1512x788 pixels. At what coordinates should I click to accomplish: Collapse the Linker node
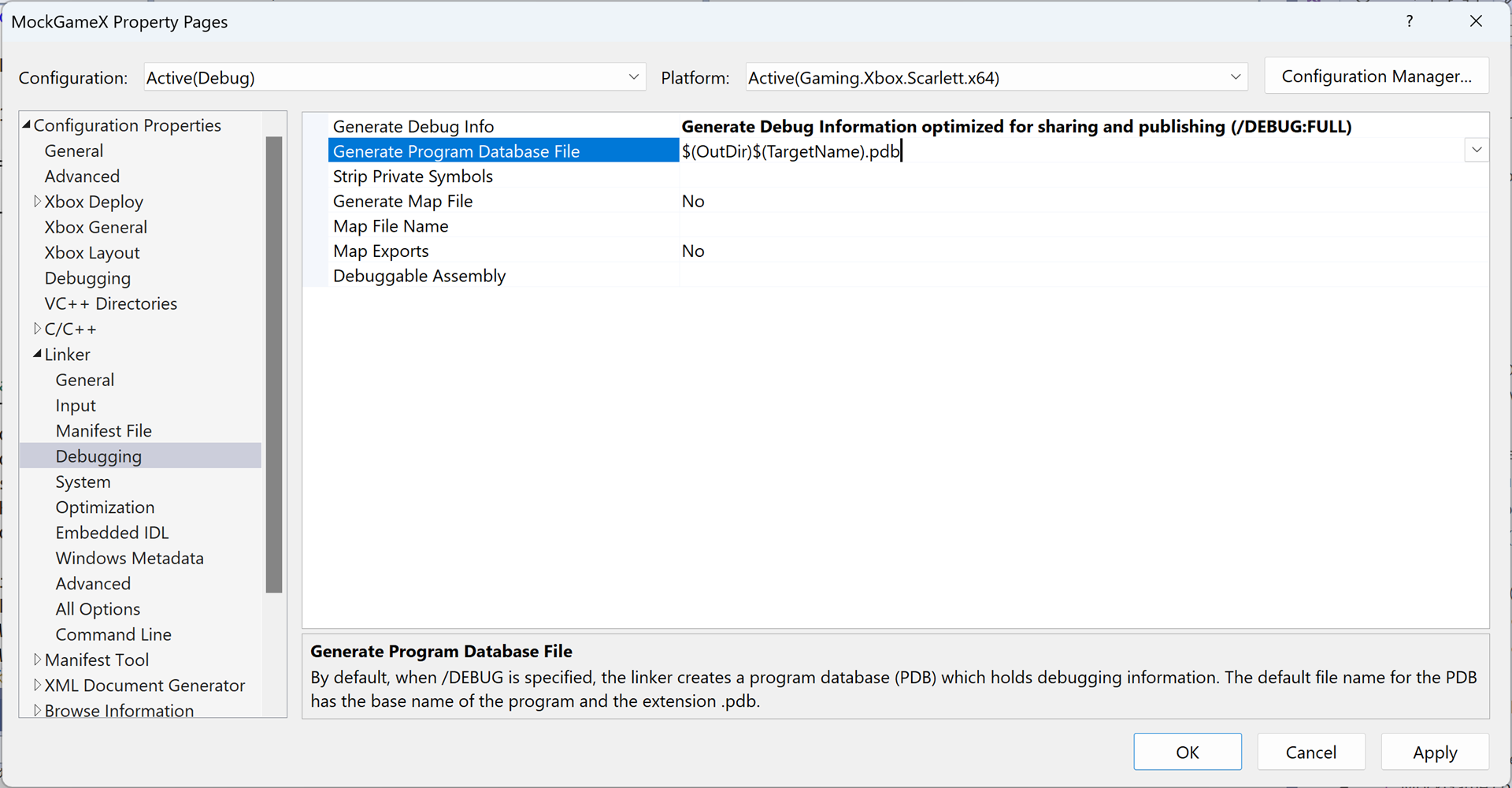(x=37, y=354)
